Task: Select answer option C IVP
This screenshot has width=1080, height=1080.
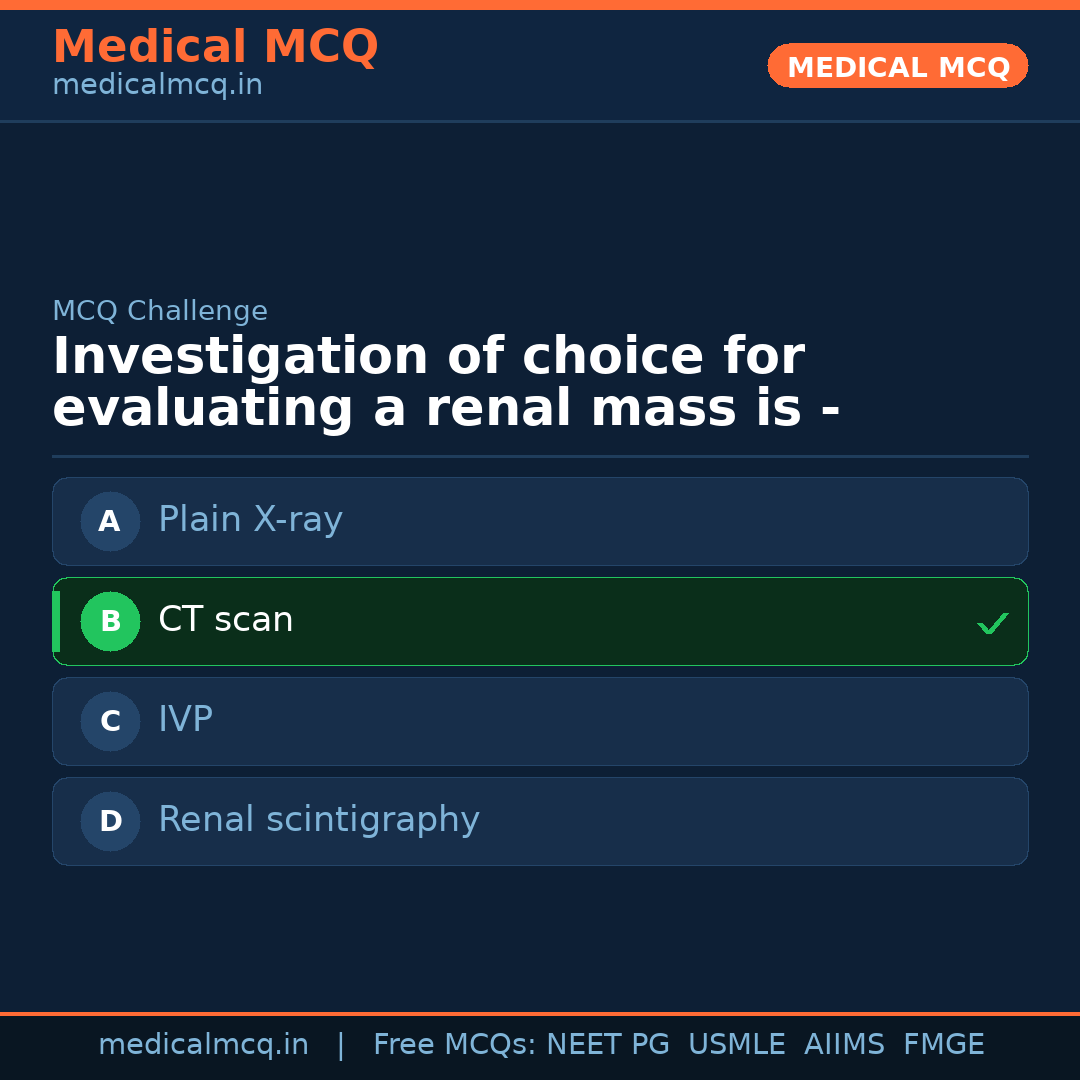Action: pos(540,721)
